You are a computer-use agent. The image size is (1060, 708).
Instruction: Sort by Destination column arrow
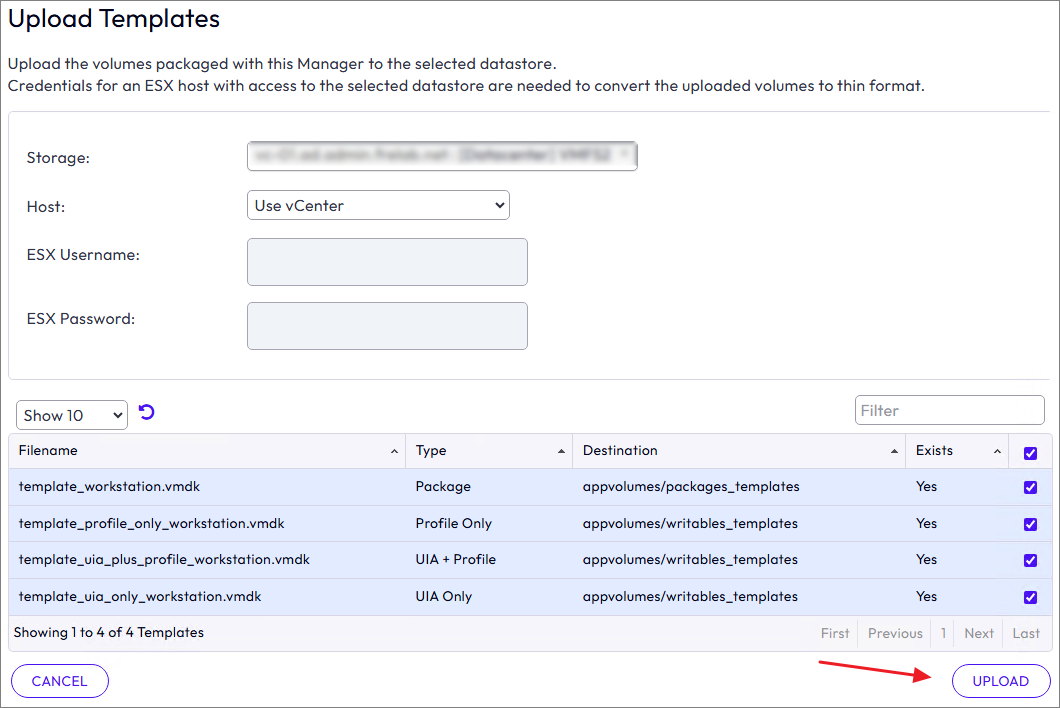(894, 452)
